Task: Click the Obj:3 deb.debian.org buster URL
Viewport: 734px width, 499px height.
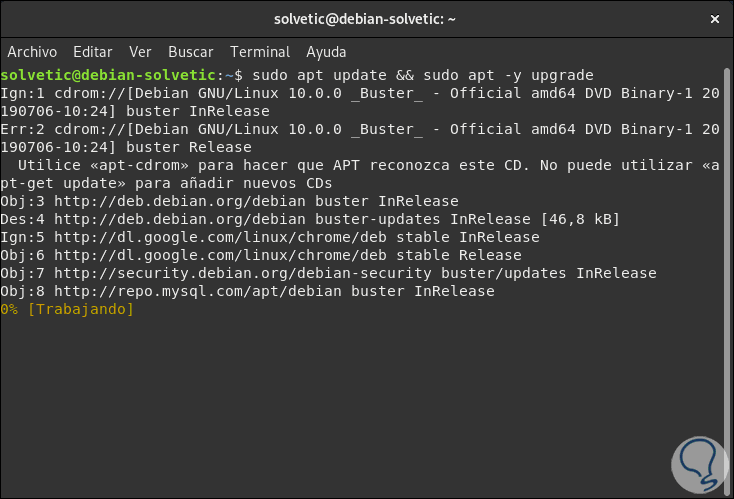Action: (186, 201)
